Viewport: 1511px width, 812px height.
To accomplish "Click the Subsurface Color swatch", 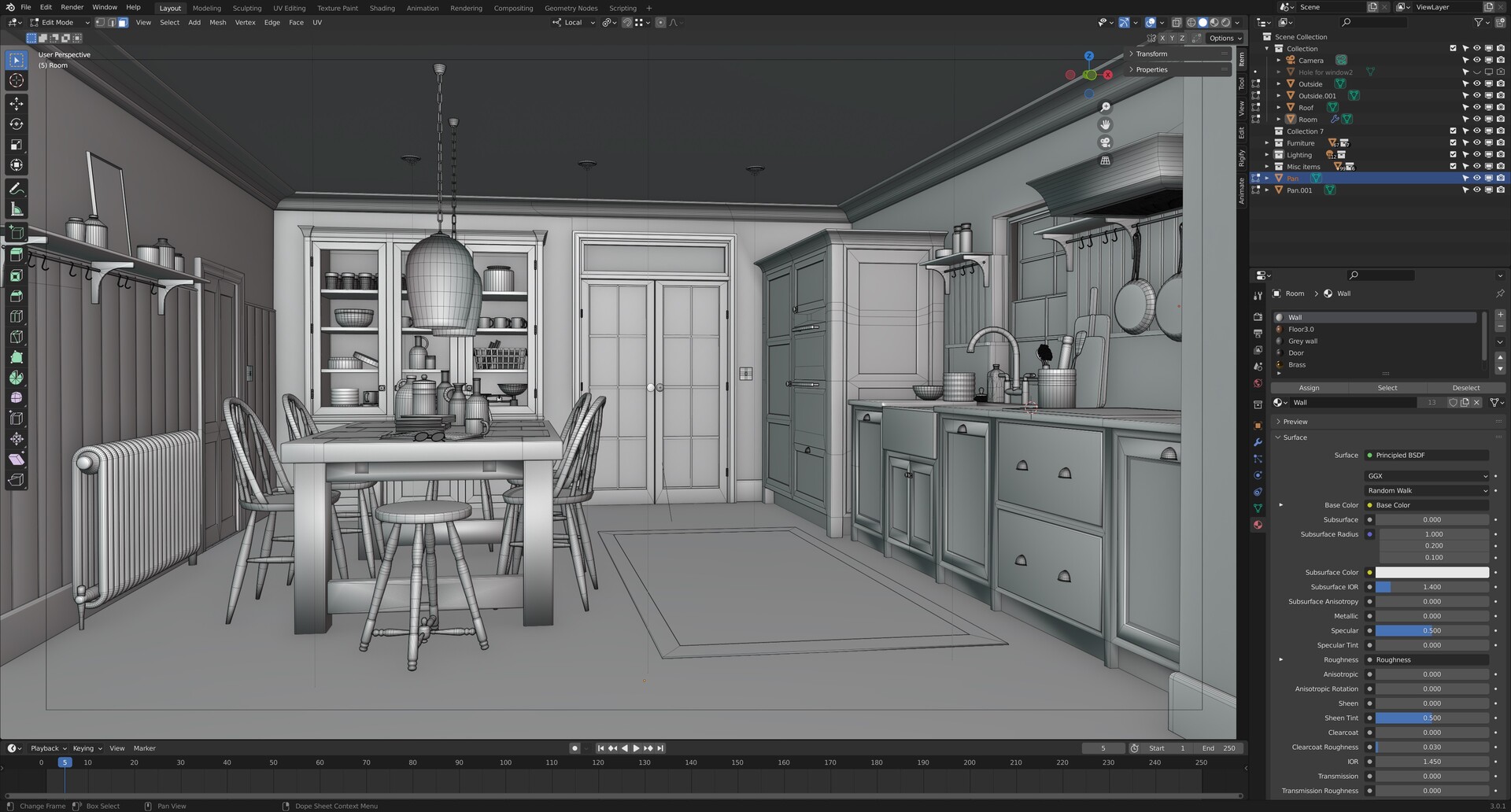I will 1432,572.
